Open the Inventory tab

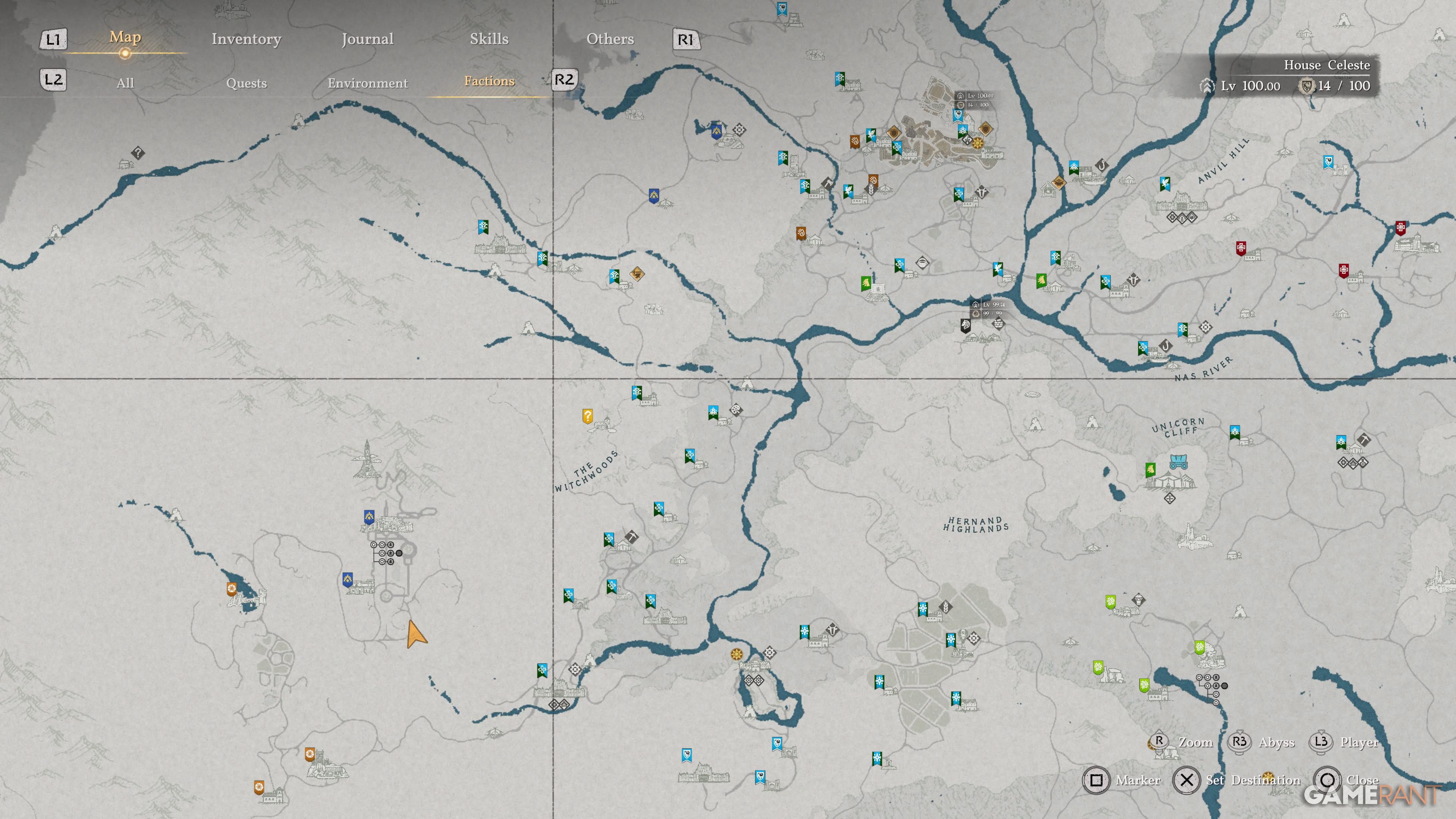(x=246, y=39)
